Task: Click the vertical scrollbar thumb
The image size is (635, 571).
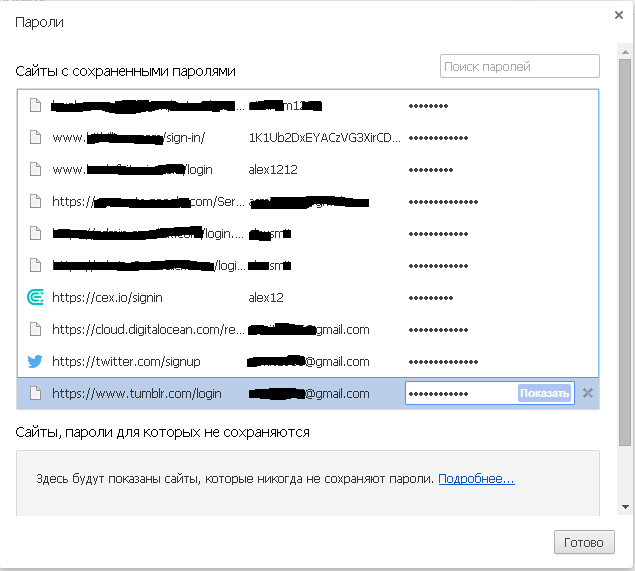Action: (x=625, y=253)
